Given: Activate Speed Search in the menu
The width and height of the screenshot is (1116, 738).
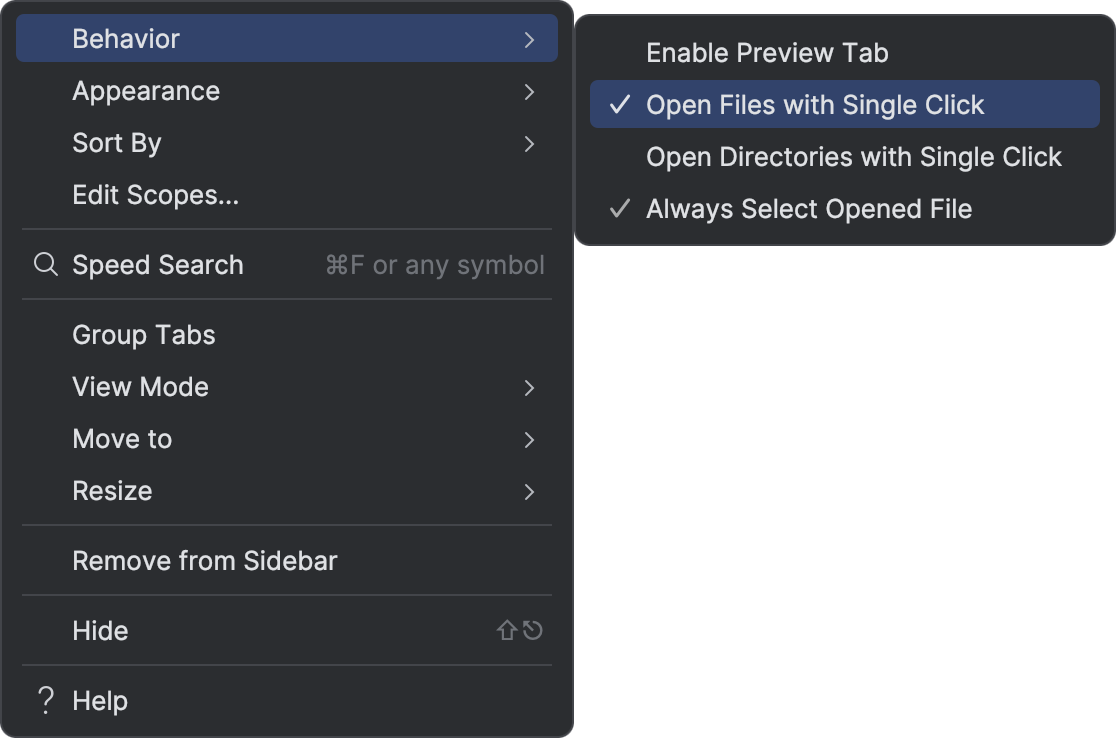Looking at the screenshot, I should (157, 264).
